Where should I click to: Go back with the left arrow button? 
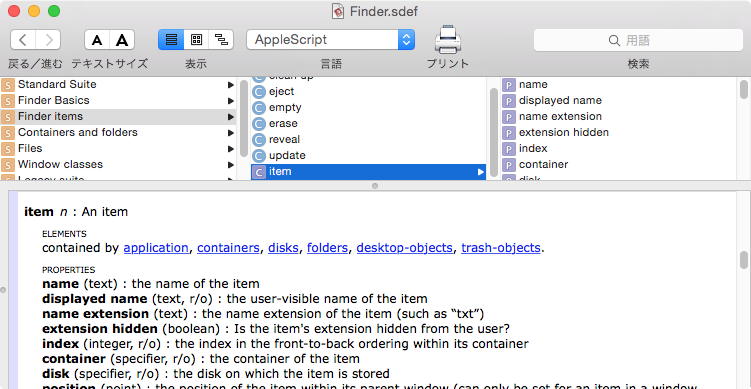pyautogui.click(x=23, y=40)
